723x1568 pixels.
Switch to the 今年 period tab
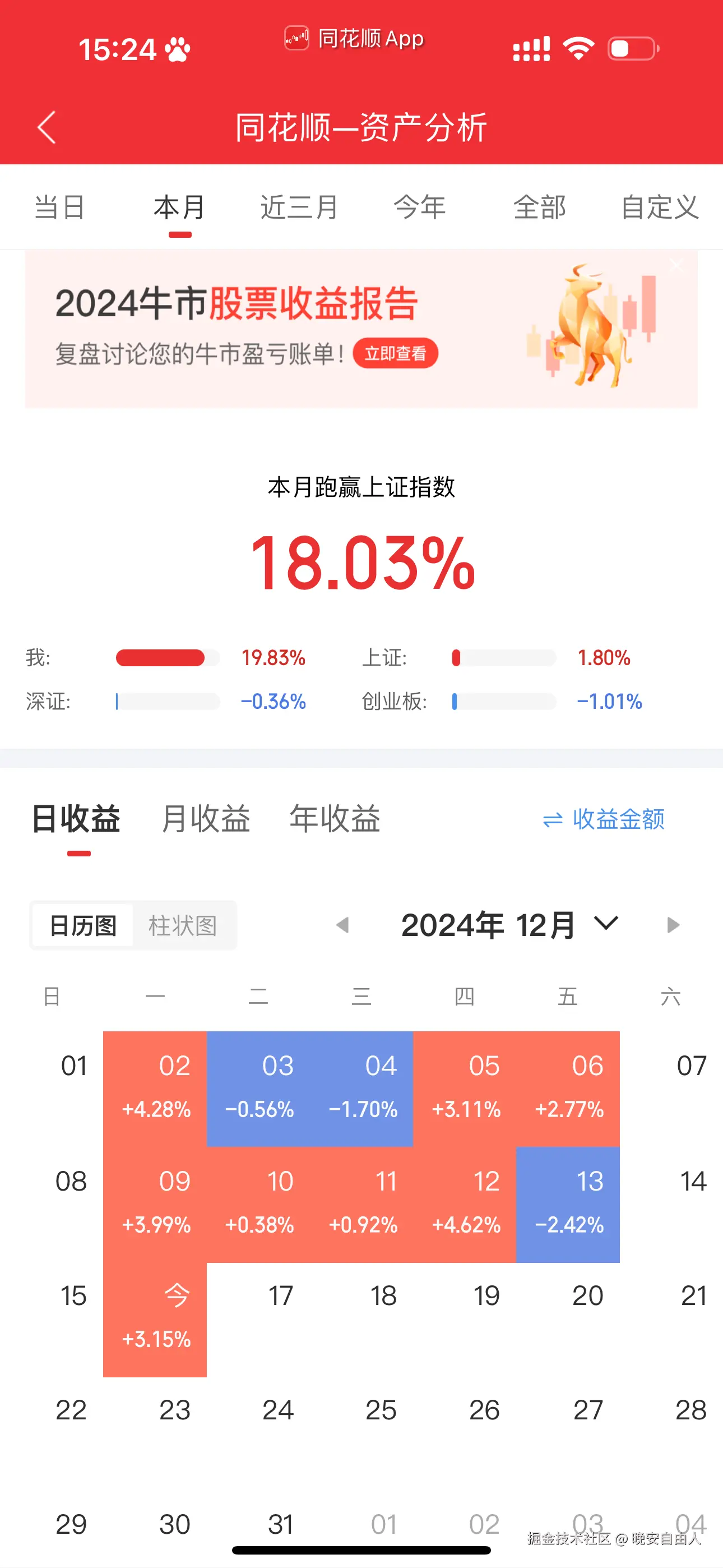pos(420,207)
